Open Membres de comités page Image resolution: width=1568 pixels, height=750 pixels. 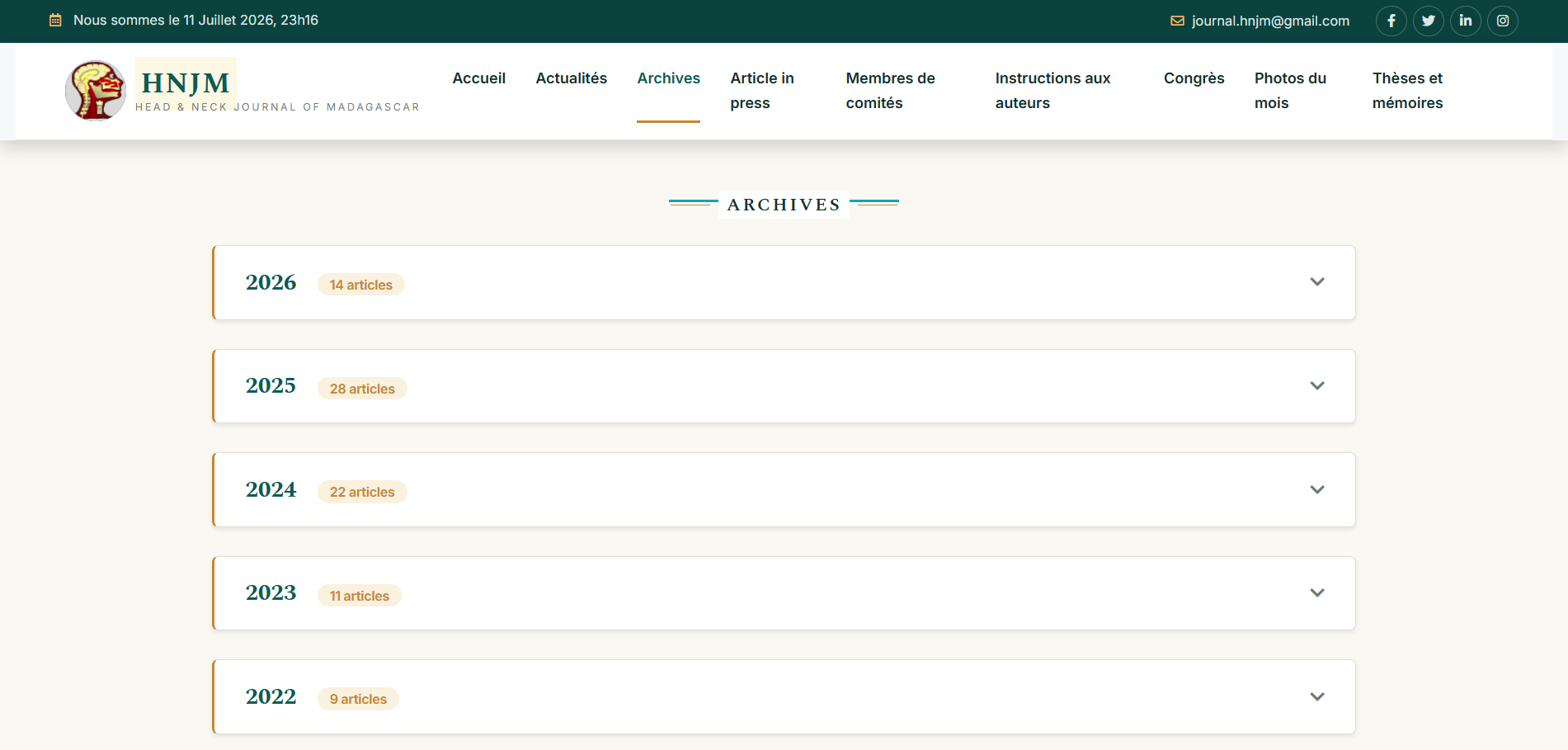(890, 91)
